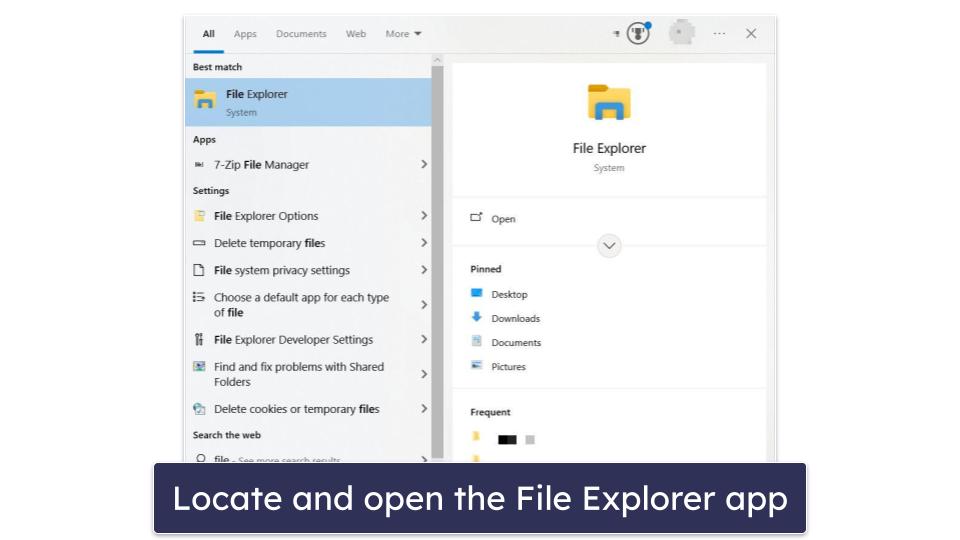Viewport: 960px width, 540px height.
Task: Click the Open action window icon
Action: click(x=476, y=217)
